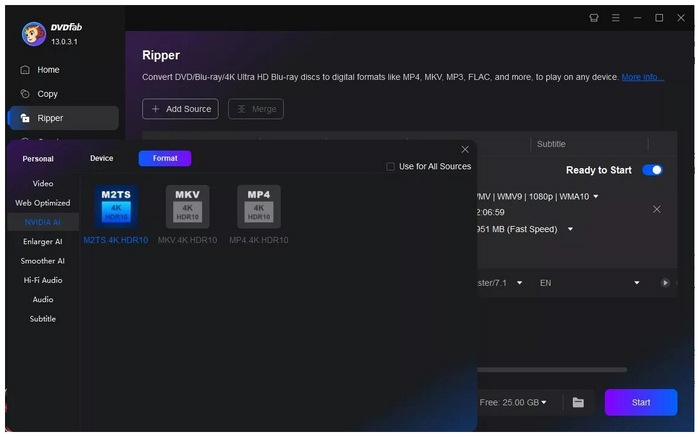Select Smoother AI category
700x437 pixels.
point(43,261)
